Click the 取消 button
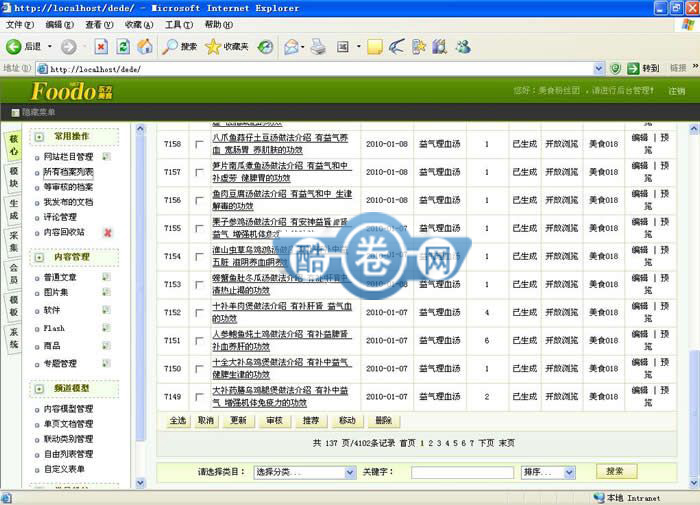Image resolution: width=700 pixels, height=505 pixels. [x=206, y=421]
